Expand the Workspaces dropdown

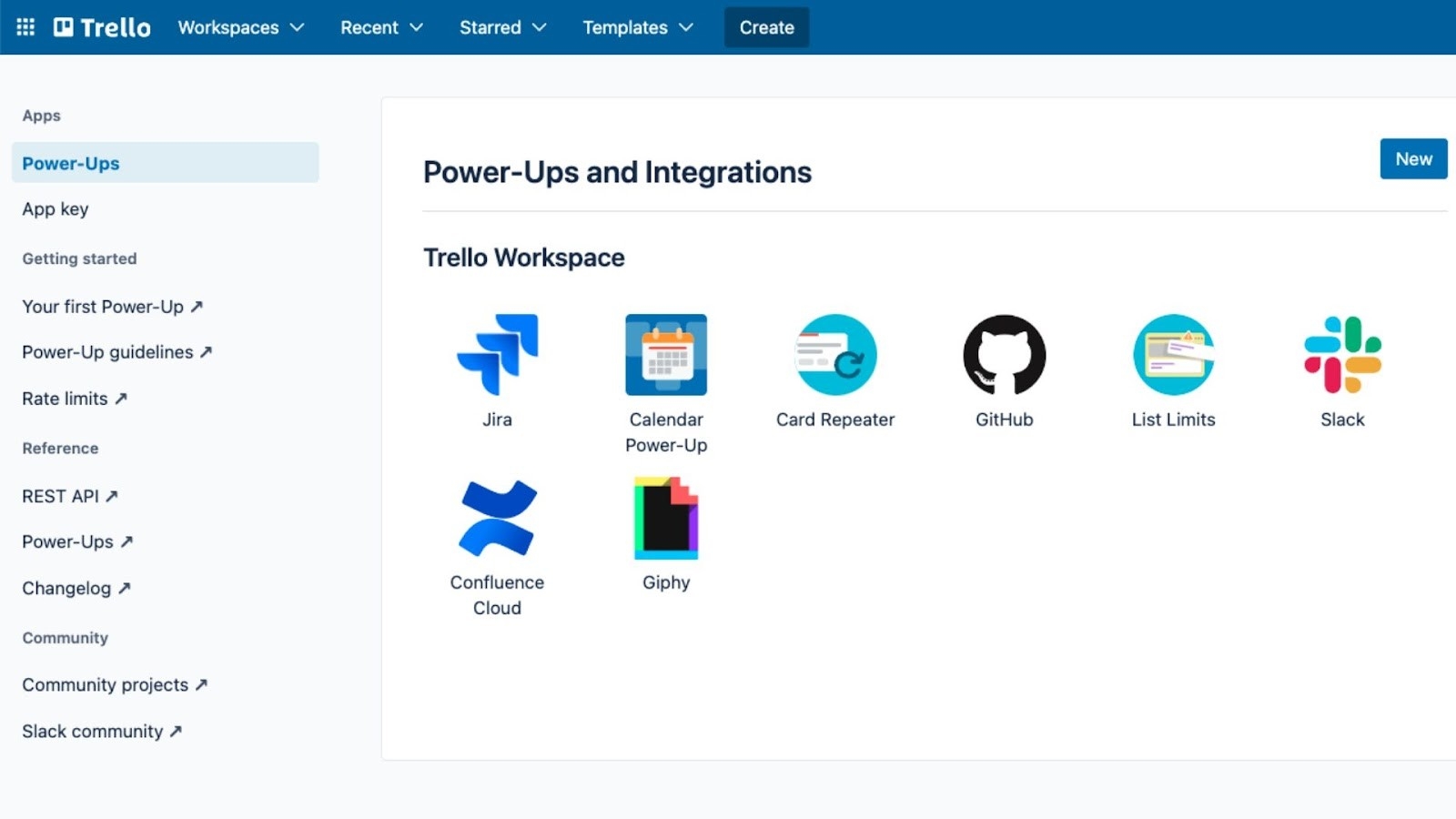[241, 27]
